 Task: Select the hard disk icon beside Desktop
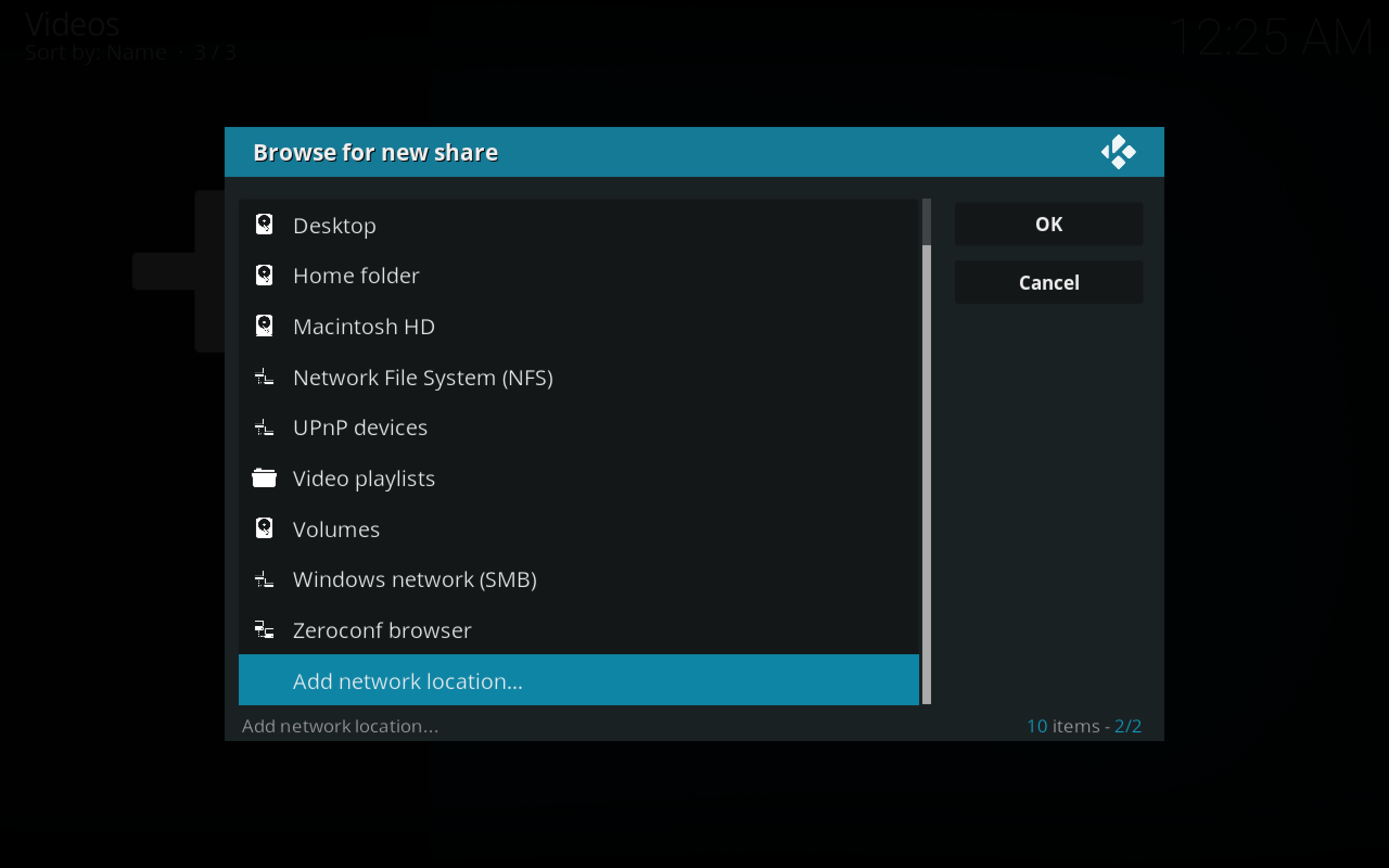point(265,225)
